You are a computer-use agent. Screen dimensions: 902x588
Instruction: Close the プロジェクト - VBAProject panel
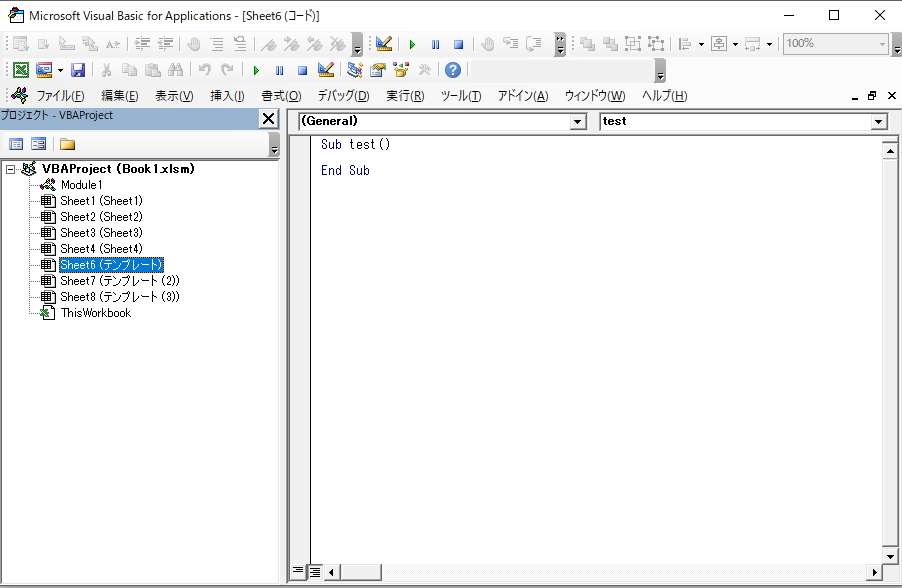268,119
